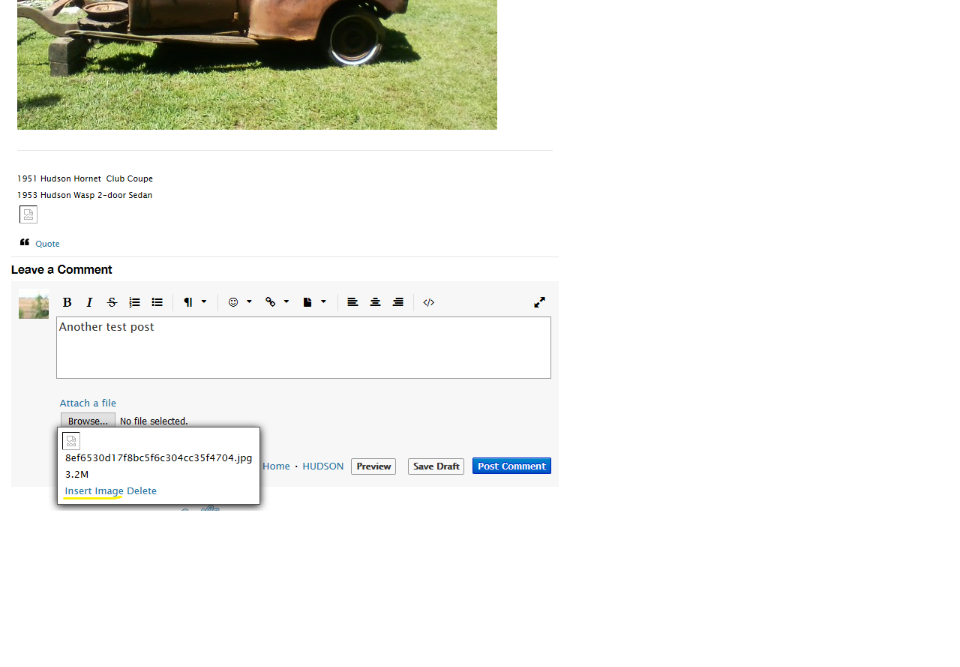Image resolution: width=960 pixels, height=667 pixels.
Task: Apply strikethrough formatting
Action: click(x=112, y=302)
